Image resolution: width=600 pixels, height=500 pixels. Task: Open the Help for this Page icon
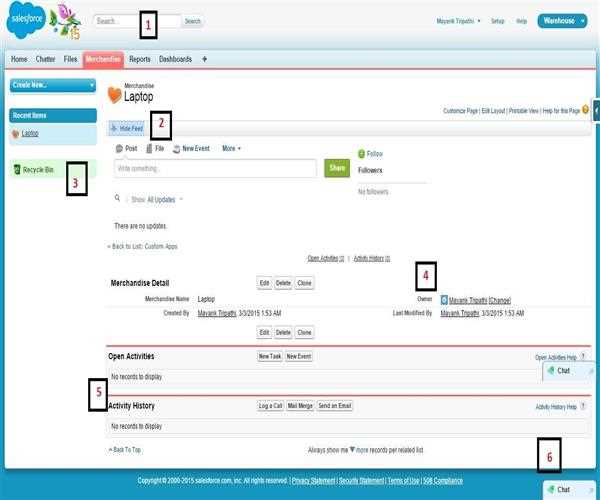pos(585,109)
